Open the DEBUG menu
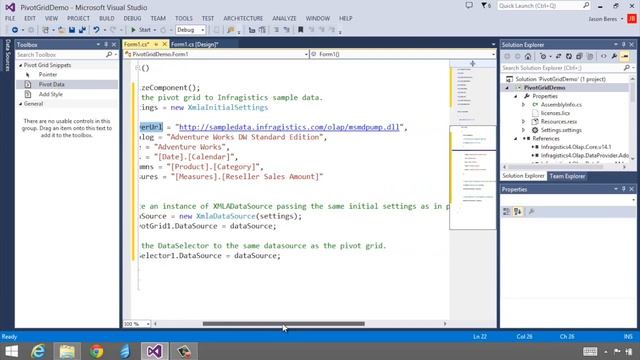The height and width of the screenshot is (360, 640). pos(132,18)
